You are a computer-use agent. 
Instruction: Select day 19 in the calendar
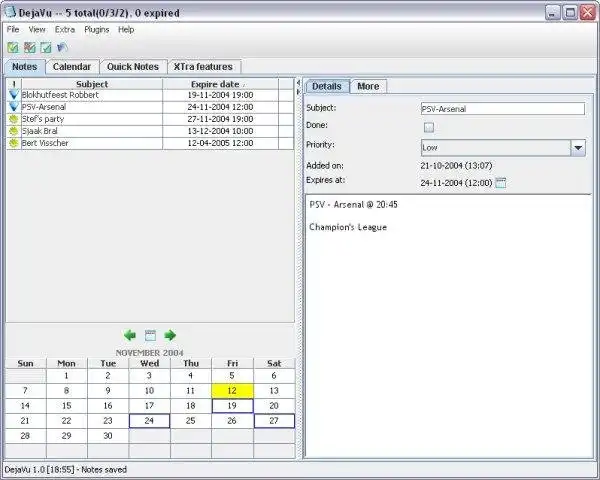pyautogui.click(x=232, y=406)
